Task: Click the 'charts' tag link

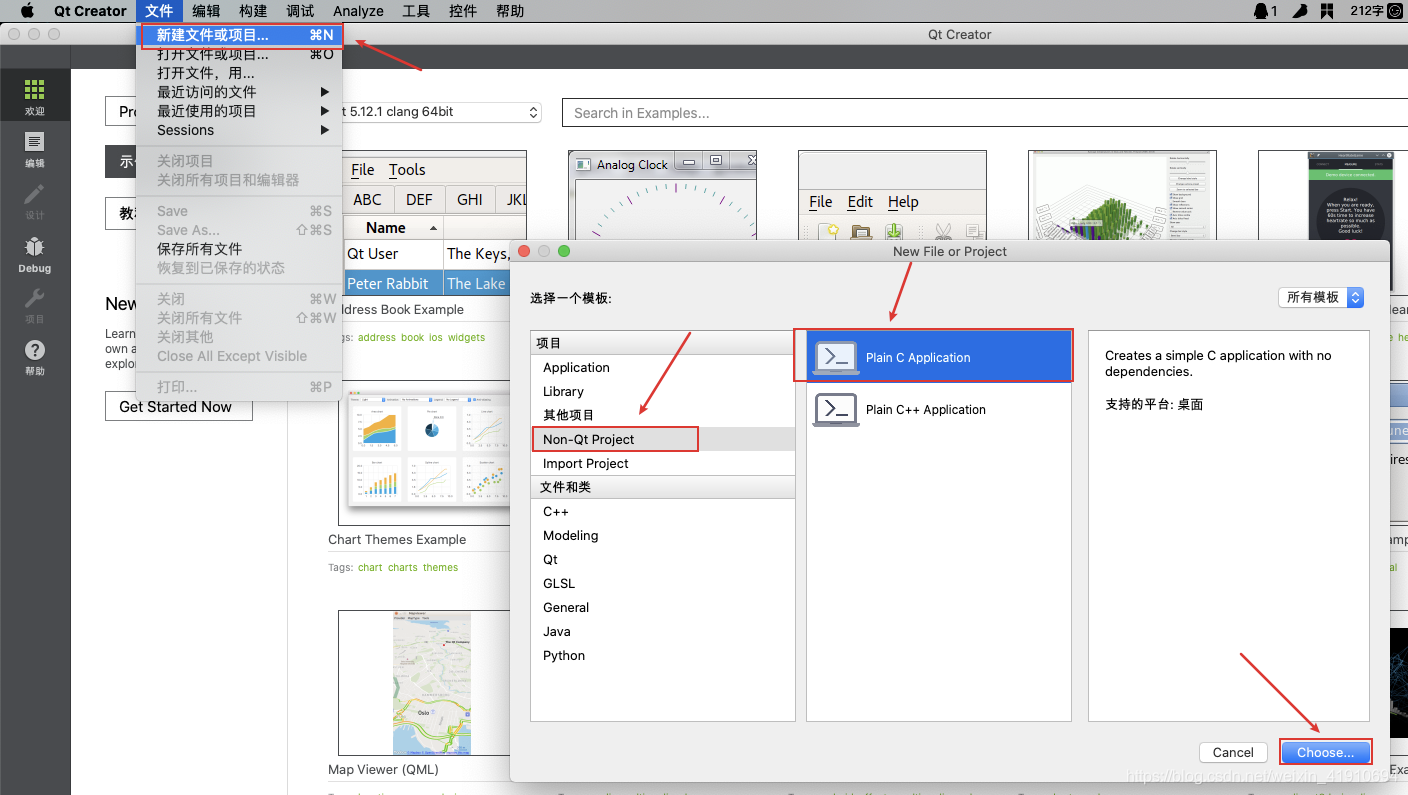Action: tap(403, 567)
